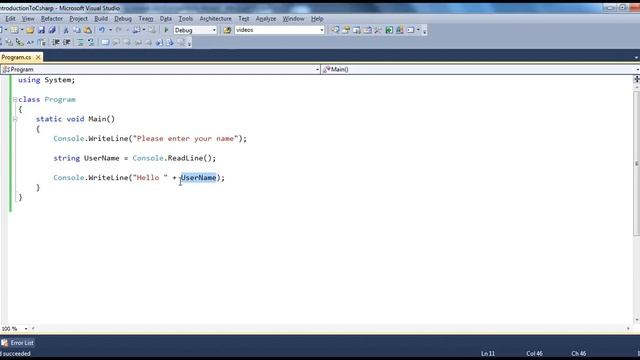Start debugging with the green play icon
The image size is (640, 360).
(166, 30)
